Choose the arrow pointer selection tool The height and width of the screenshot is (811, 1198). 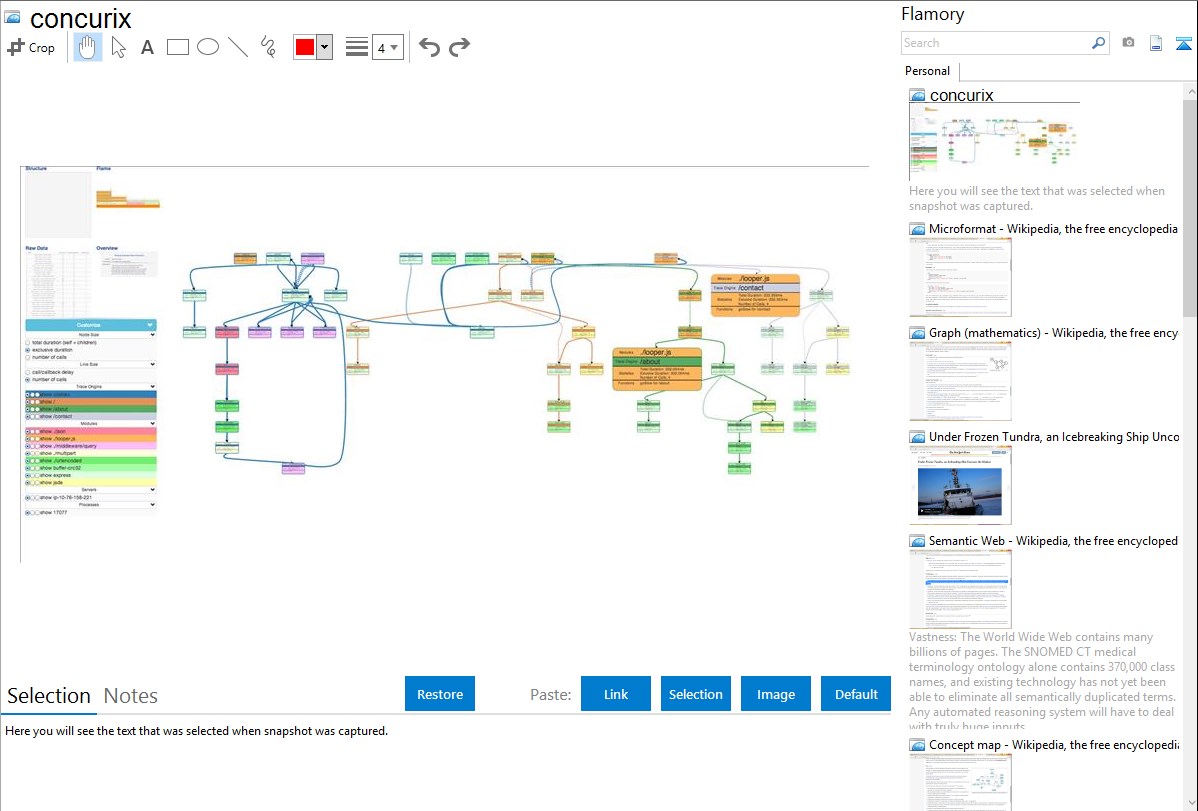pos(118,47)
